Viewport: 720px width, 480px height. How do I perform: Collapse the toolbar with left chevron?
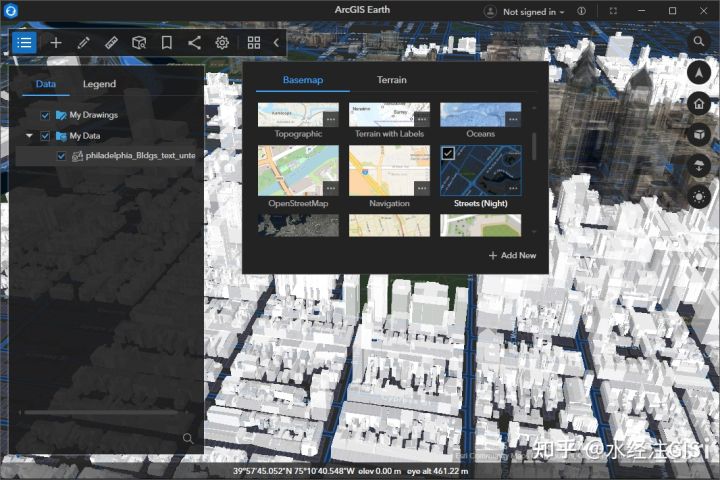pyautogui.click(x=276, y=43)
